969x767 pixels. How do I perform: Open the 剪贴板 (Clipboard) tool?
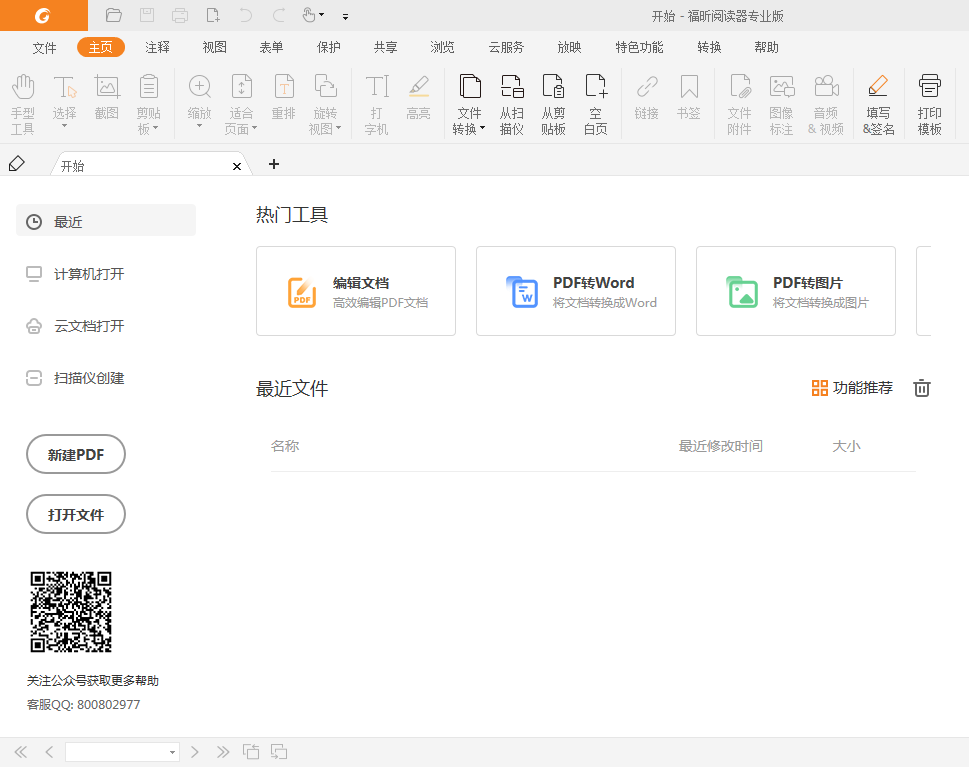[148, 103]
